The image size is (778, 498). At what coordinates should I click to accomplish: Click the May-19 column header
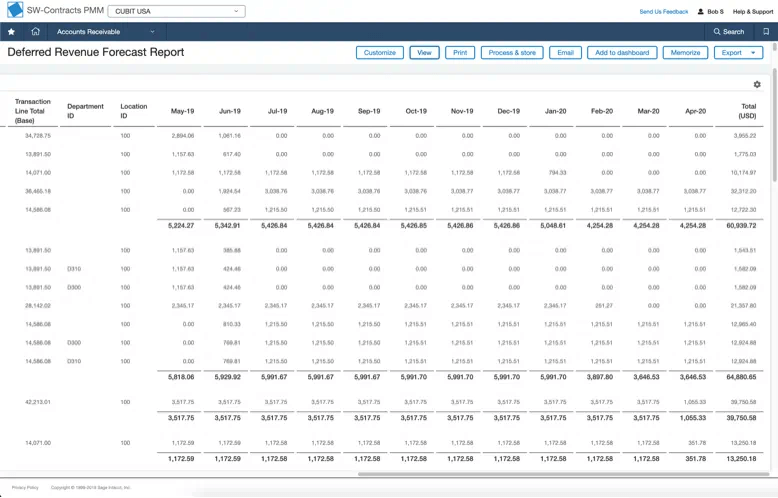(182, 111)
